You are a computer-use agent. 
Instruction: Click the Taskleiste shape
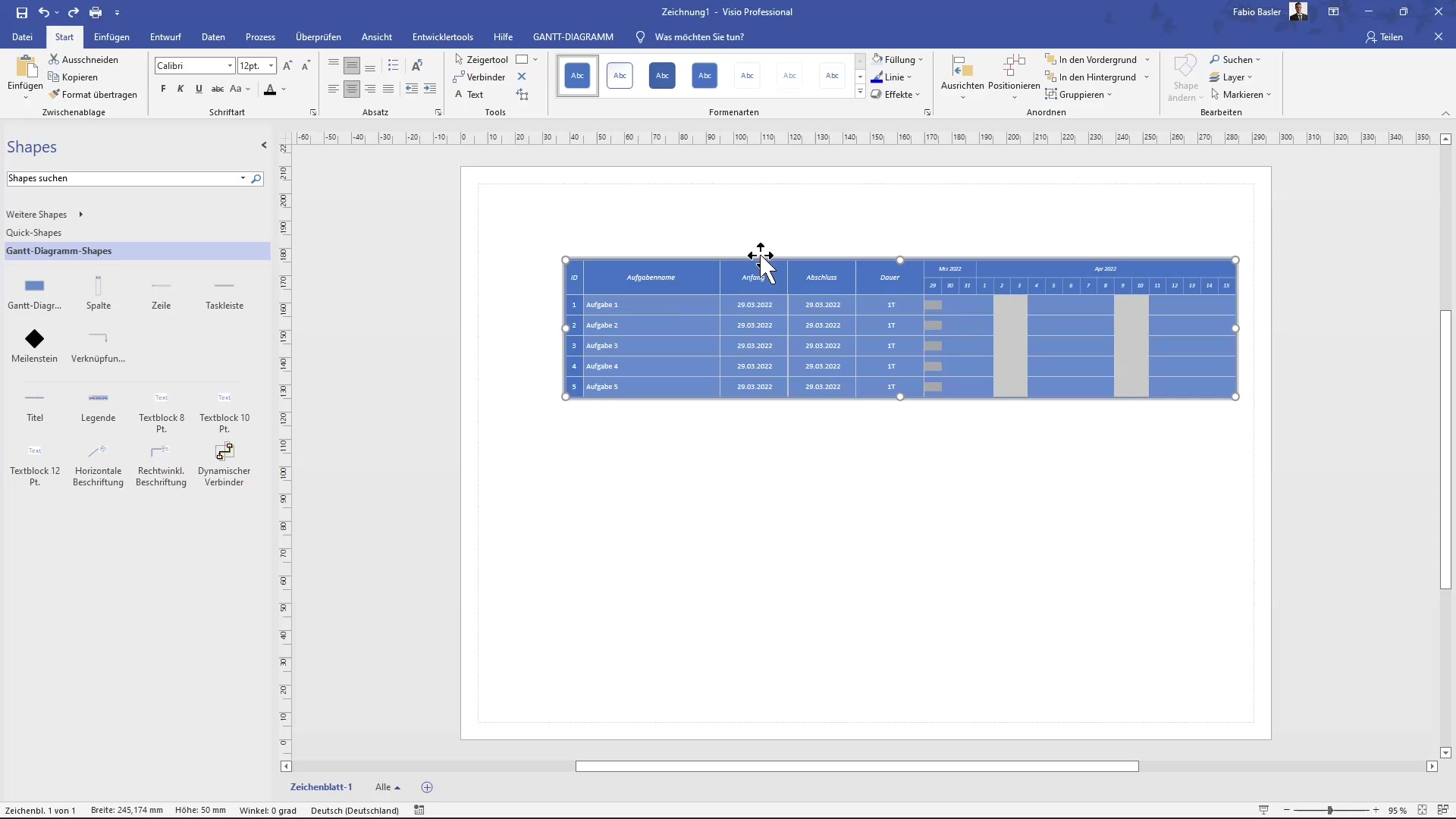(224, 292)
